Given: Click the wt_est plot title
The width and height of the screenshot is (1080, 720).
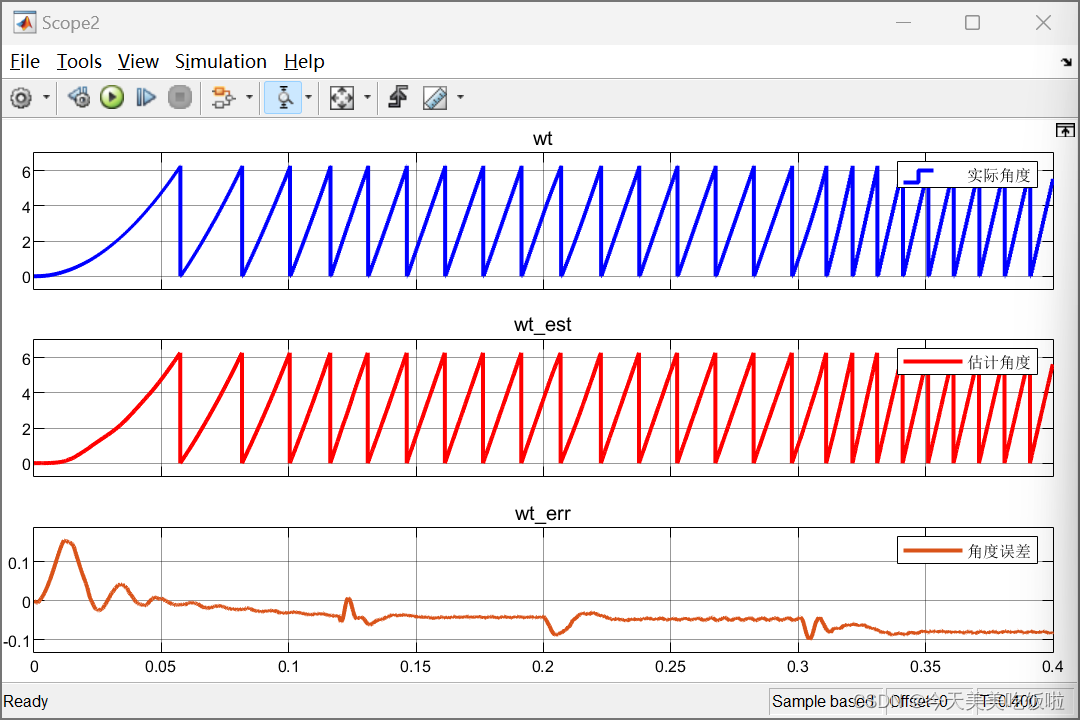Looking at the screenshot, I should 543,325.
